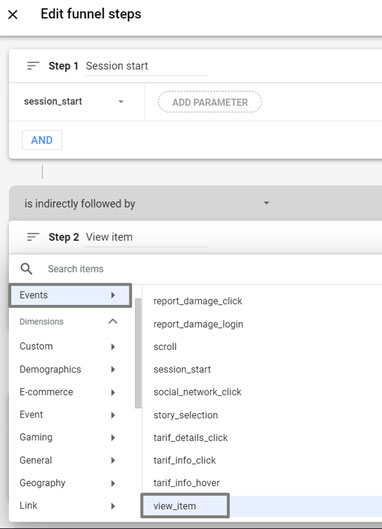Viewport: 382px width, 529px height.
Task: Choose the view_item event
Action: pyautogui.click(x=185, y=506)
